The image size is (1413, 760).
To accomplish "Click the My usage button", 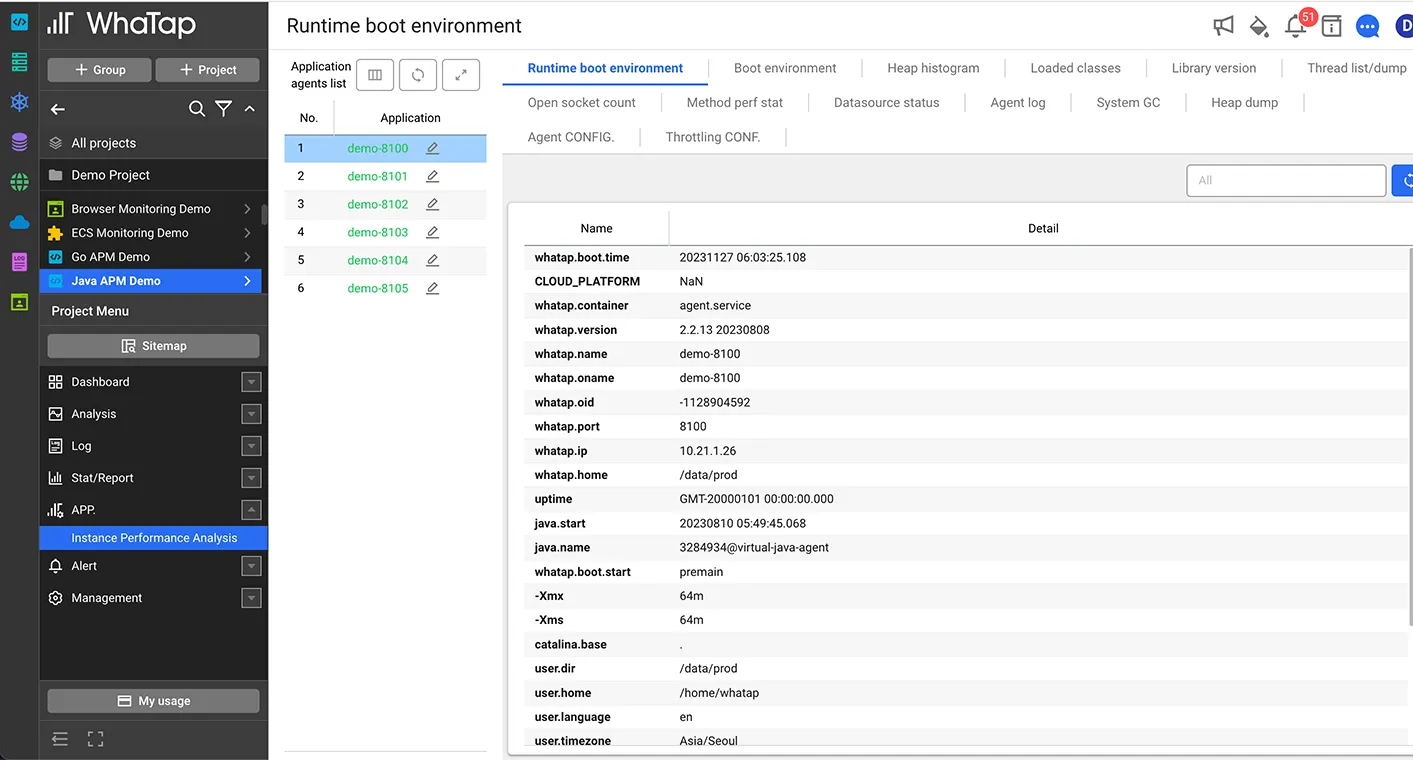I will [153, 701].
